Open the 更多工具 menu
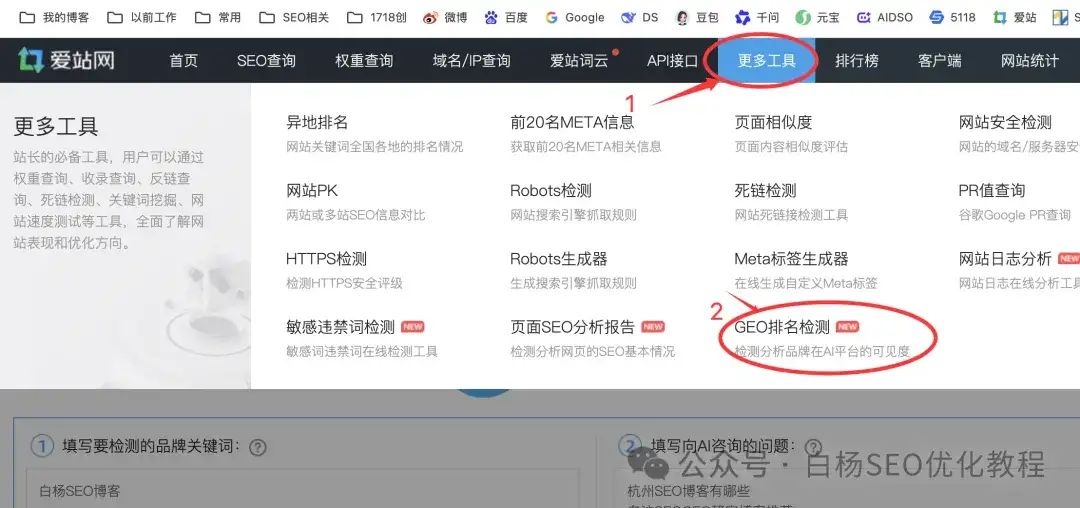Image resolution: width=1080 pixels, height=508 pixels. point(767,61)
